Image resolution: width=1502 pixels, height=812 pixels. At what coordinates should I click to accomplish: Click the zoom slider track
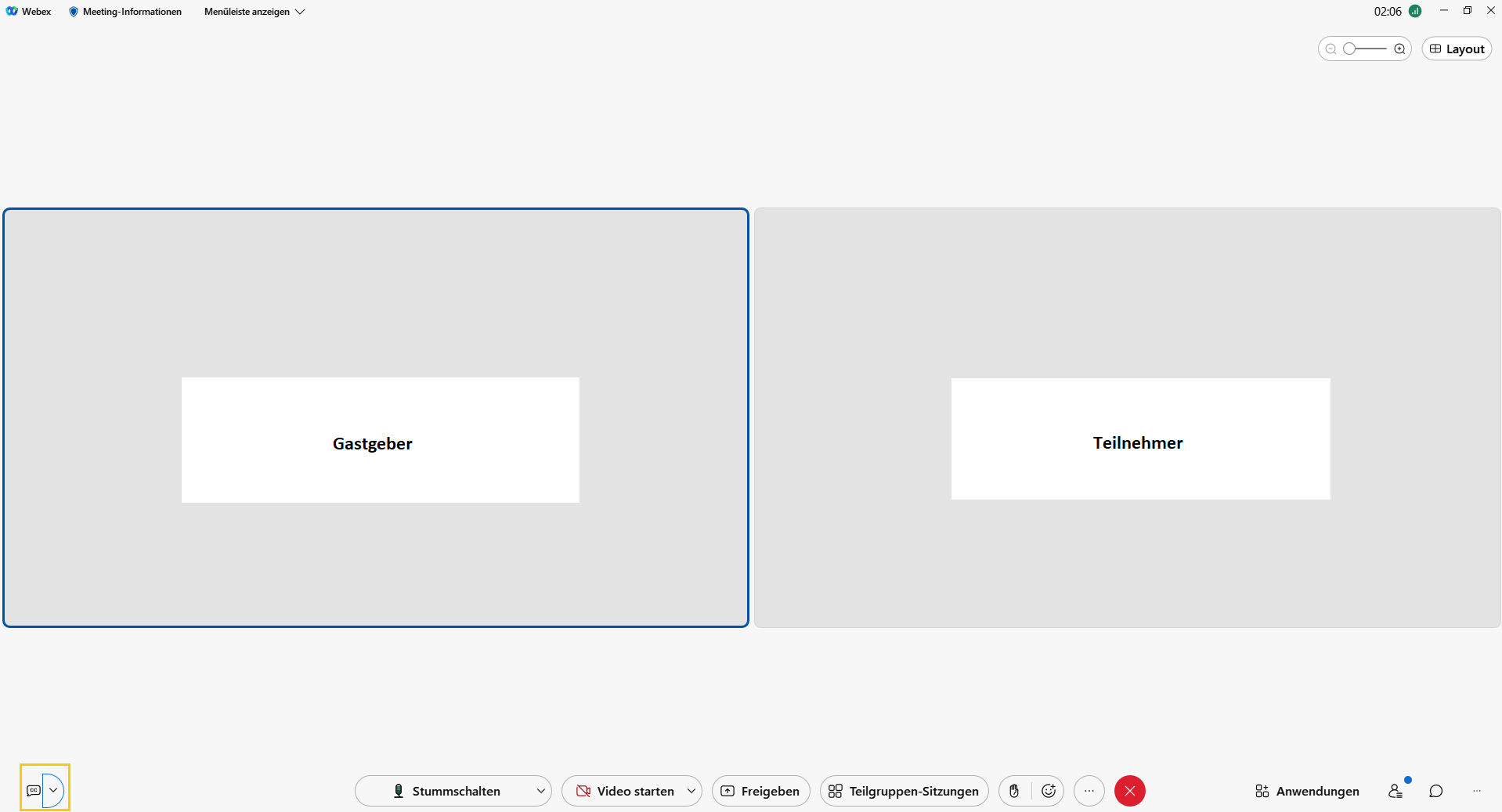1370,49
